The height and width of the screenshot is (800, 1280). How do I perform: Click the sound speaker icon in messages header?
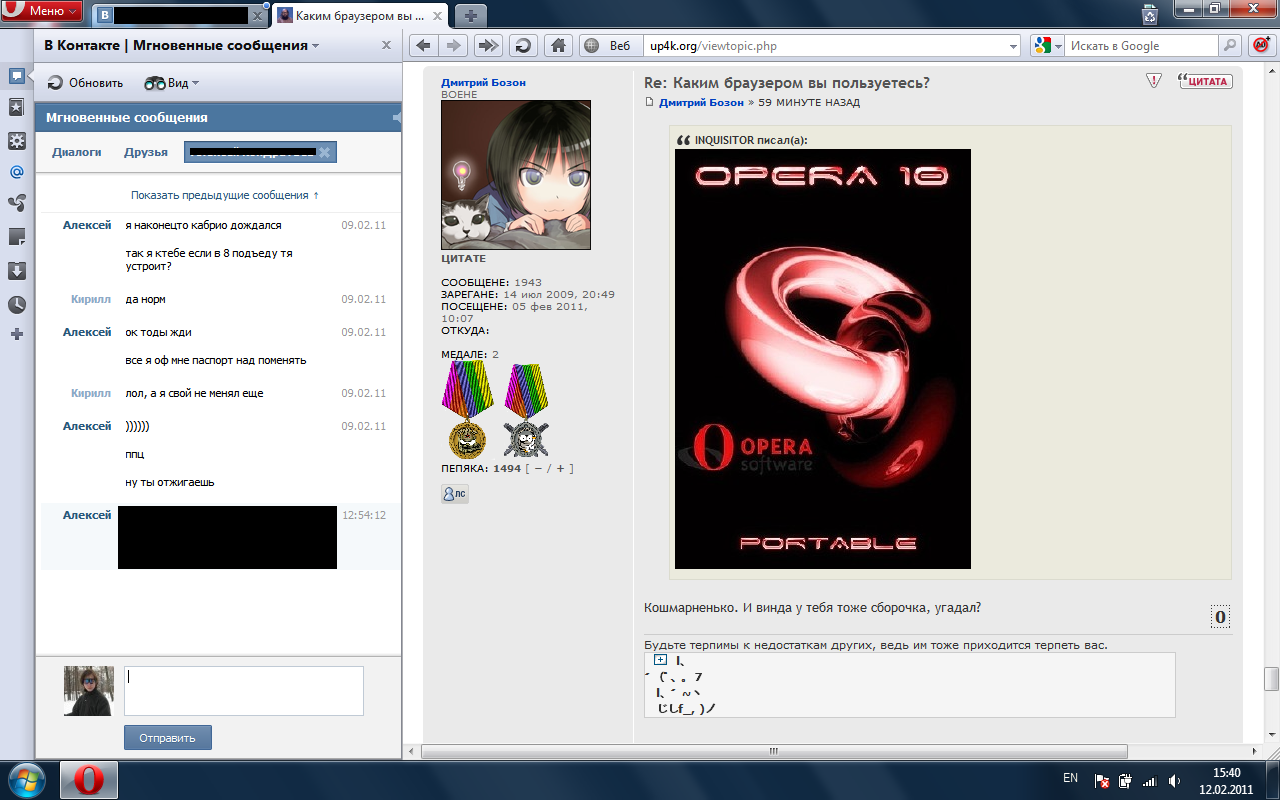[x=396, y=118]
